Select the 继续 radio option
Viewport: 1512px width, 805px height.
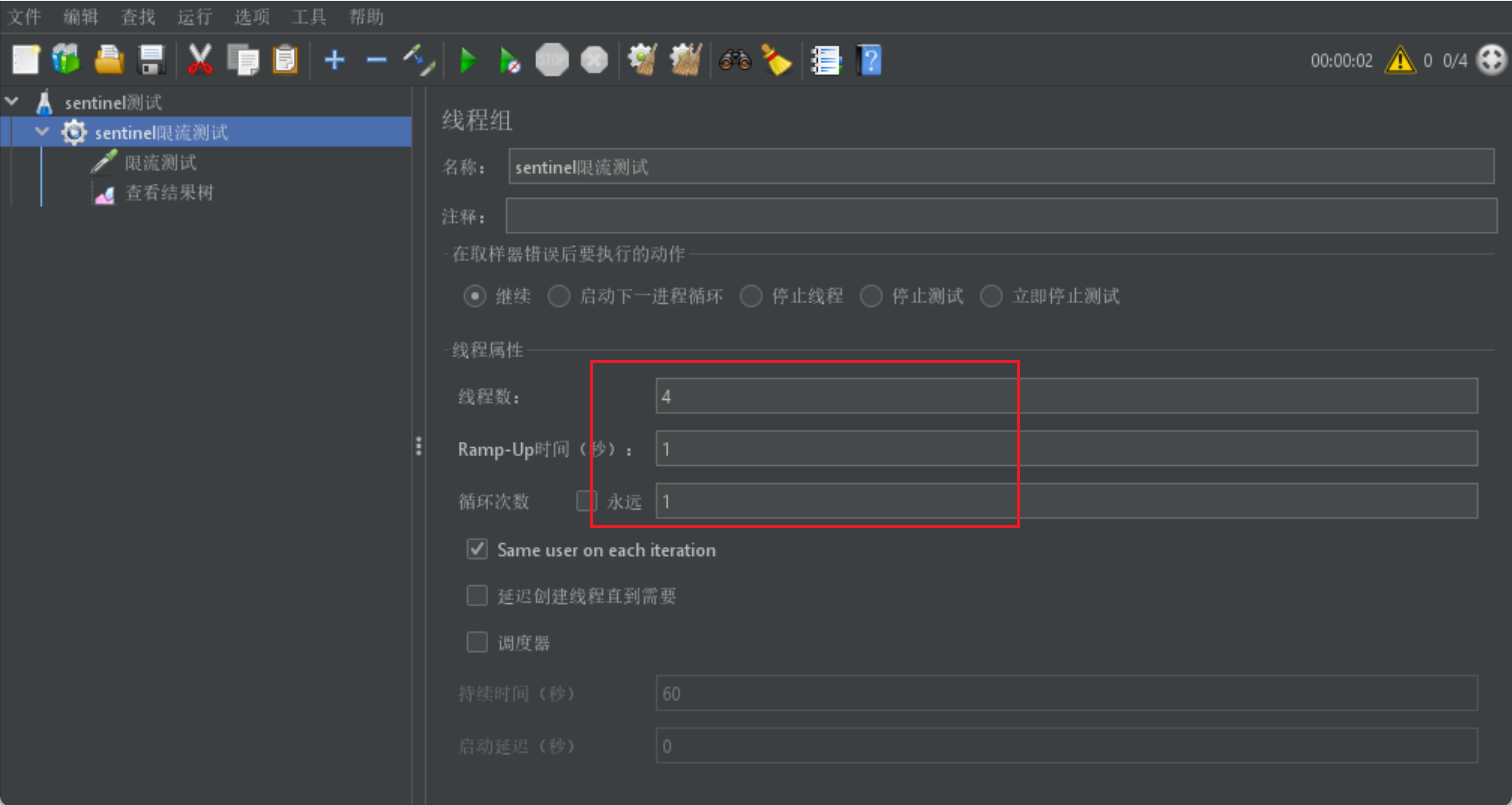pyautogui.click(x=474, y=296)
